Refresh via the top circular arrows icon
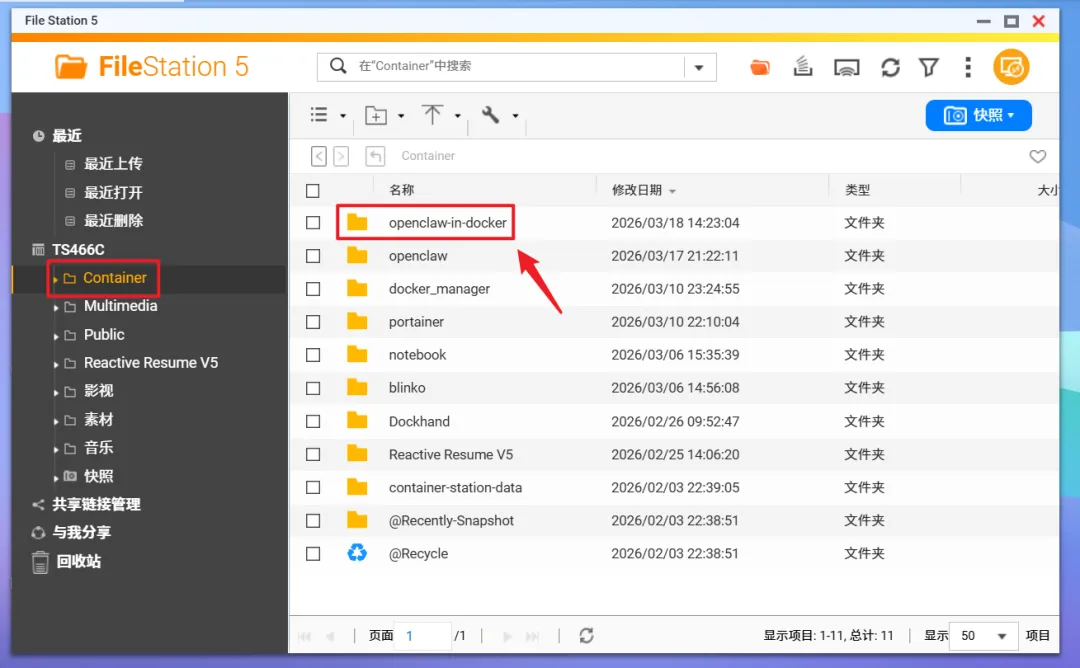Viewport: 1080px width, 668px height. (890, 67)
